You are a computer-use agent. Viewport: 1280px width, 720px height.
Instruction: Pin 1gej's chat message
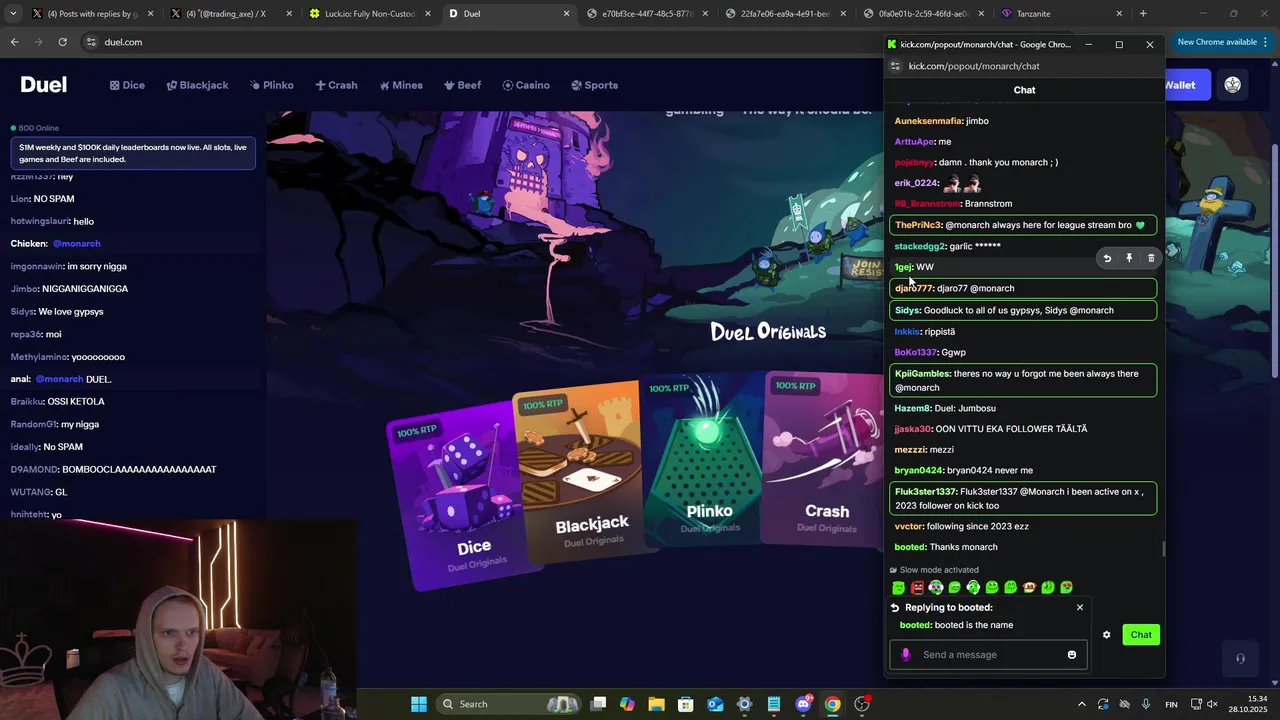(1129, 258)
